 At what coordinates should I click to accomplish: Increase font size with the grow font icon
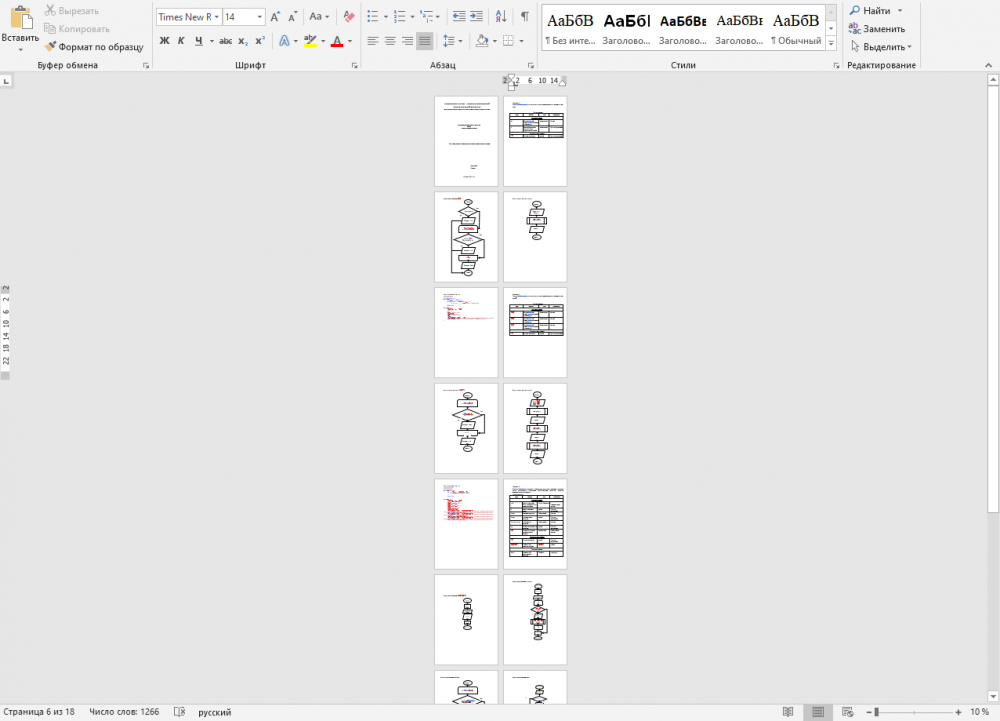tap(275, 17)
